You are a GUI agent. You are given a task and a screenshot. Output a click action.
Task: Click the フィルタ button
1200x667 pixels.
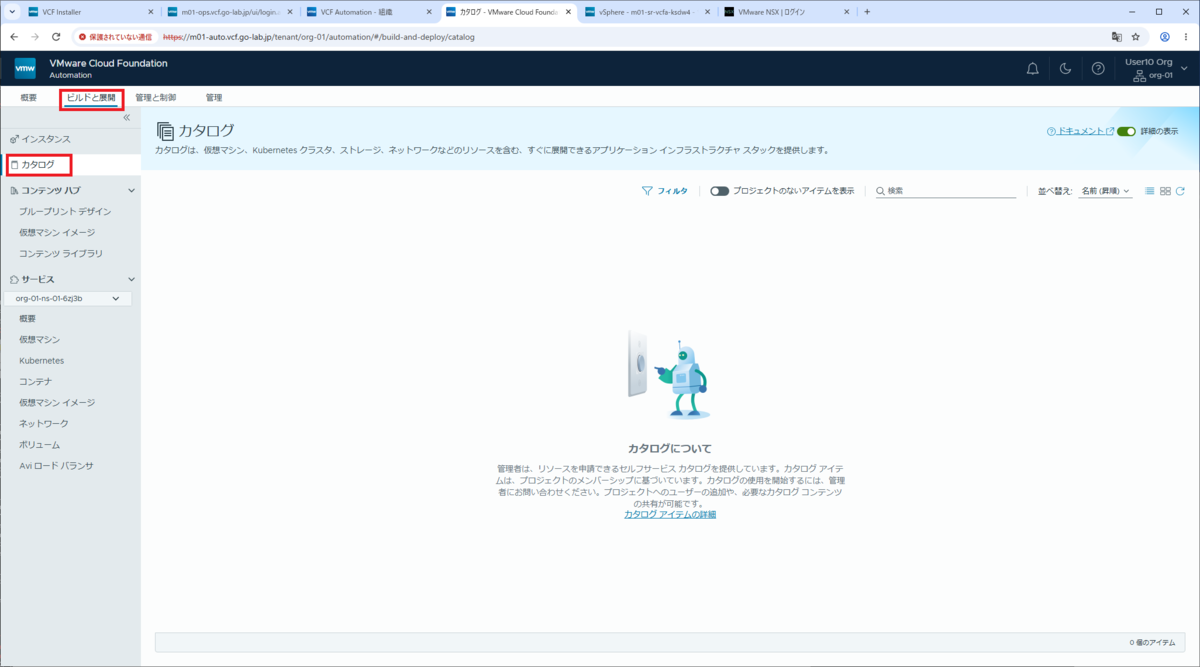pos(664,191)
